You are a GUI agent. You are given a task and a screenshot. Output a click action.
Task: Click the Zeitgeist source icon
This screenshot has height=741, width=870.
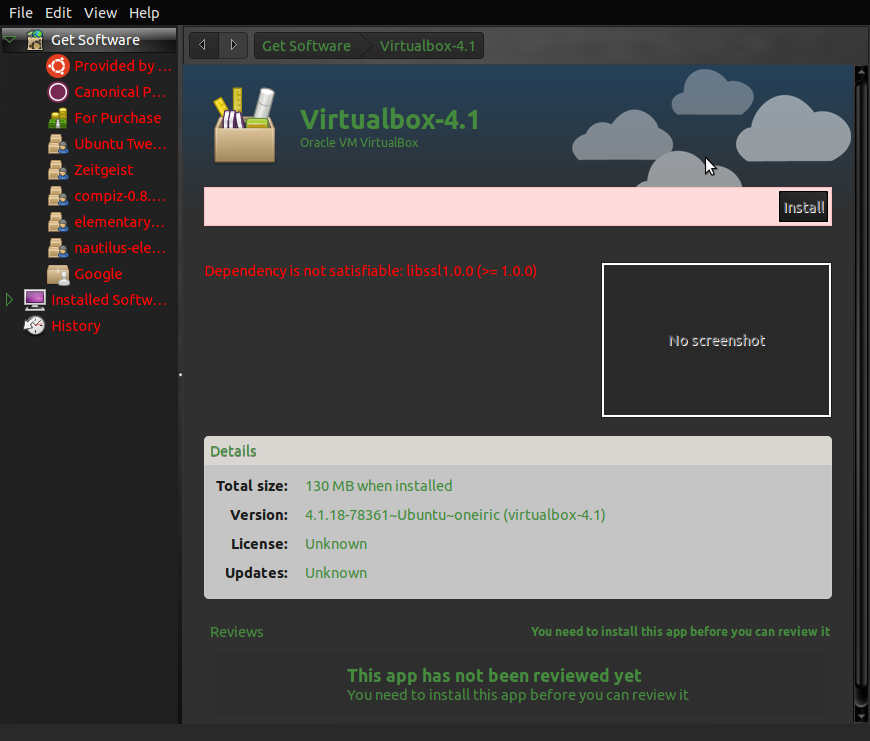point(58,170)
